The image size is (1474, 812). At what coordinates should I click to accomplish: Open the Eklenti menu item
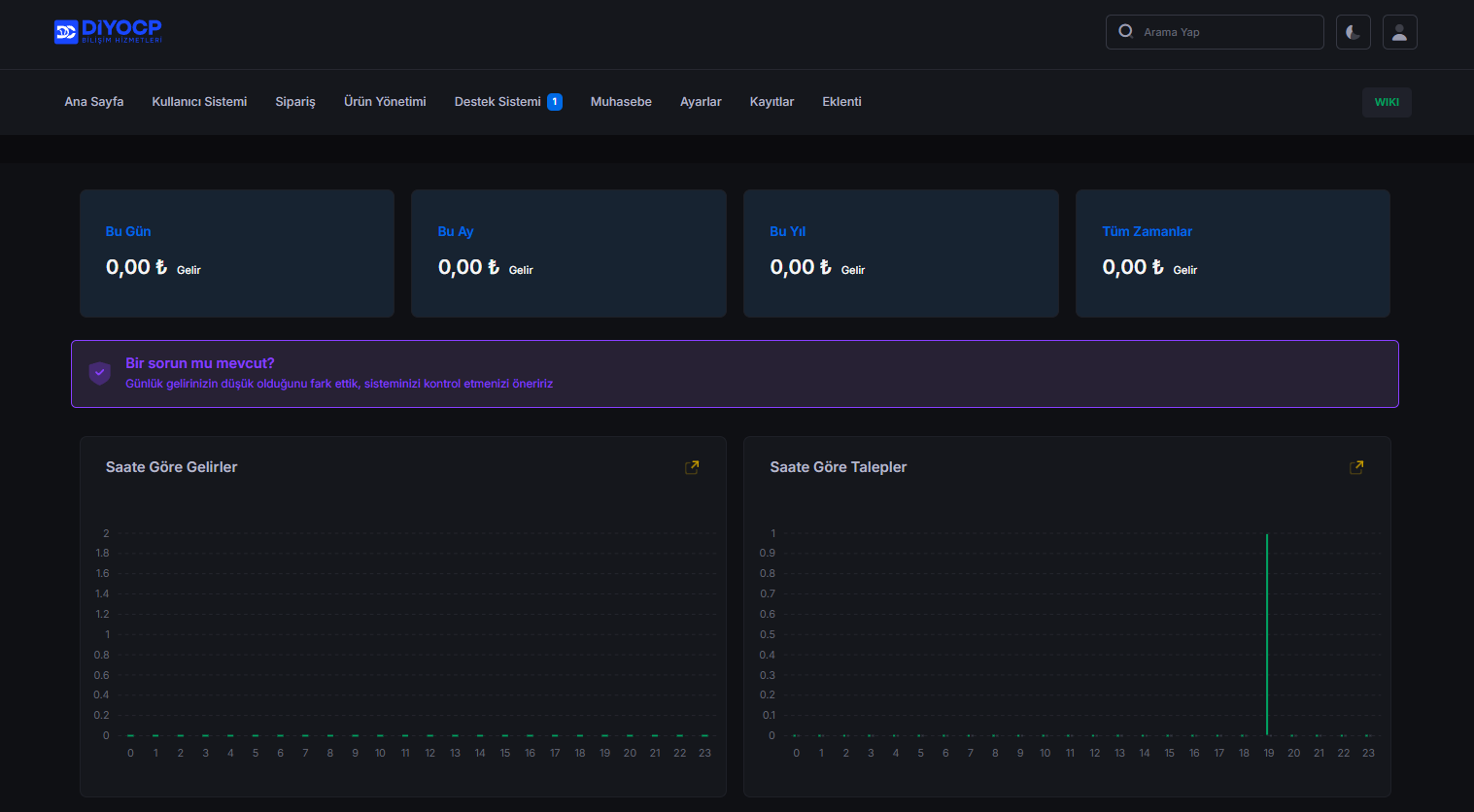(x=841, y=102)
